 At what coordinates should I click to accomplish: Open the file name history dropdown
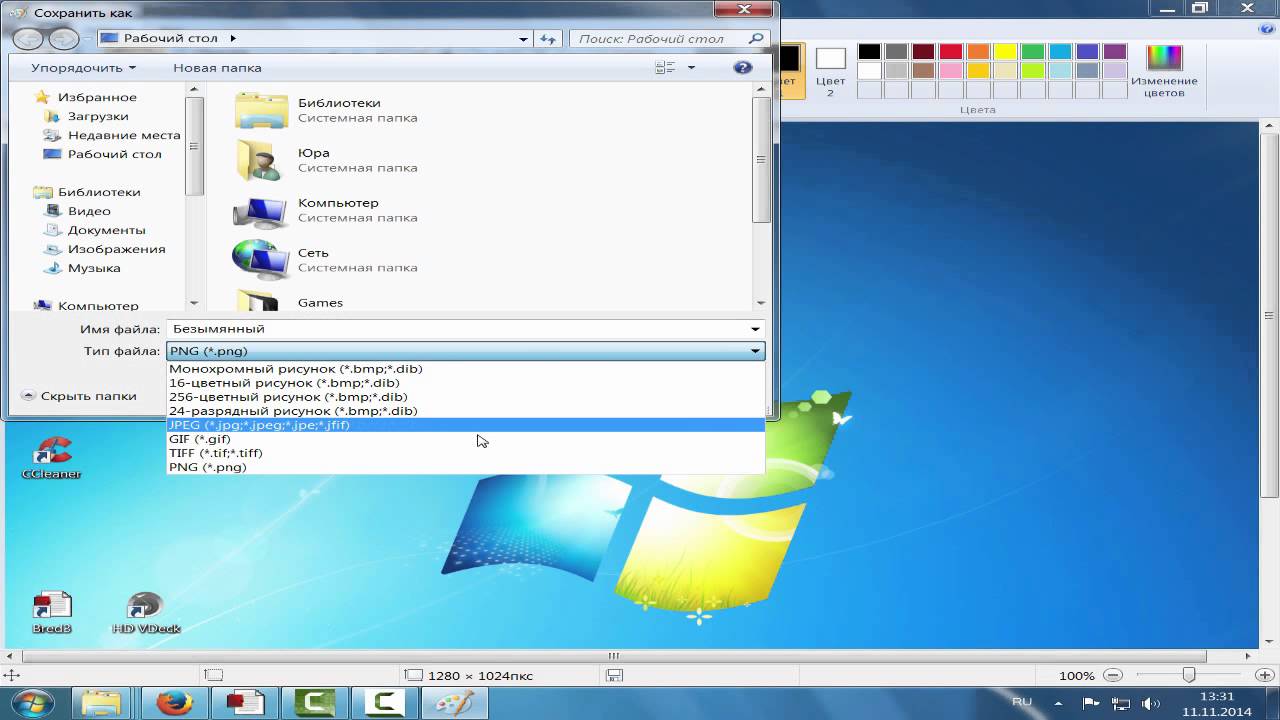pos(756,329)
